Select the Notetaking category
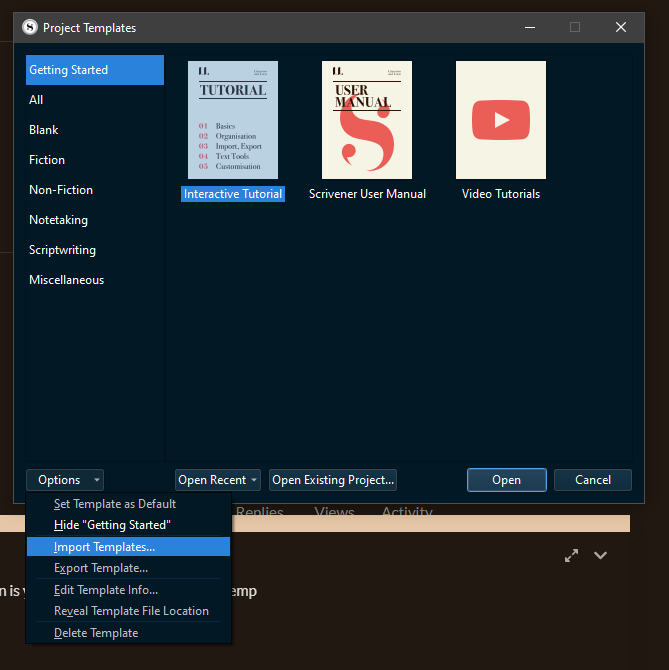 95,220
